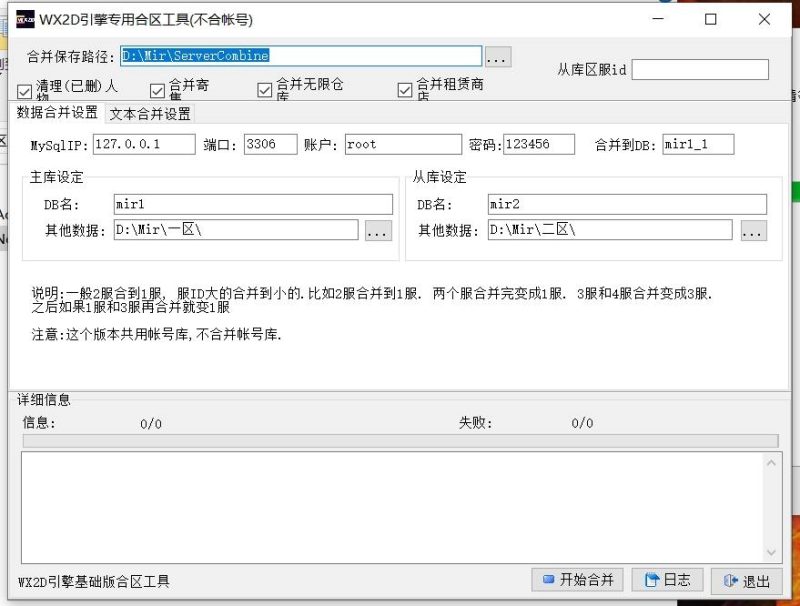Toggle the 清理(已删)人物 checkbox
Viewport: 800px width, 606px height.
tap(23, 90)
